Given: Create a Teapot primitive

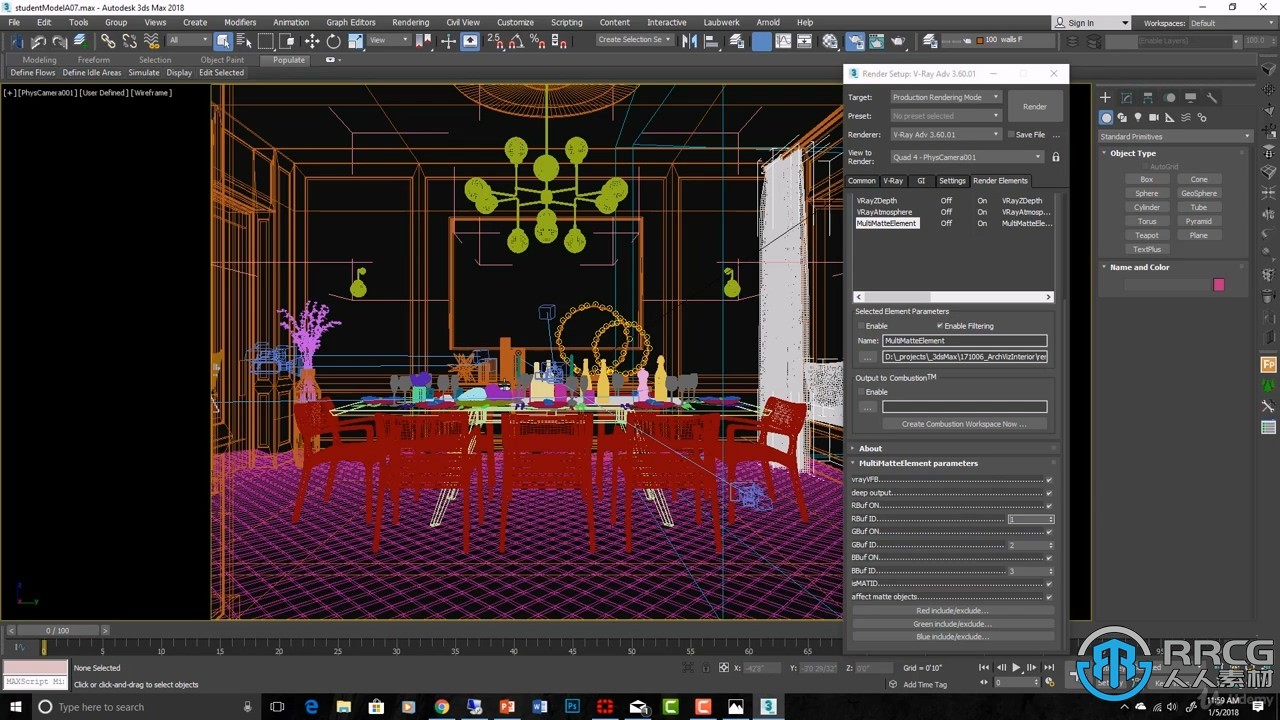Looking at the screenshot, I should coord(1147,235).
